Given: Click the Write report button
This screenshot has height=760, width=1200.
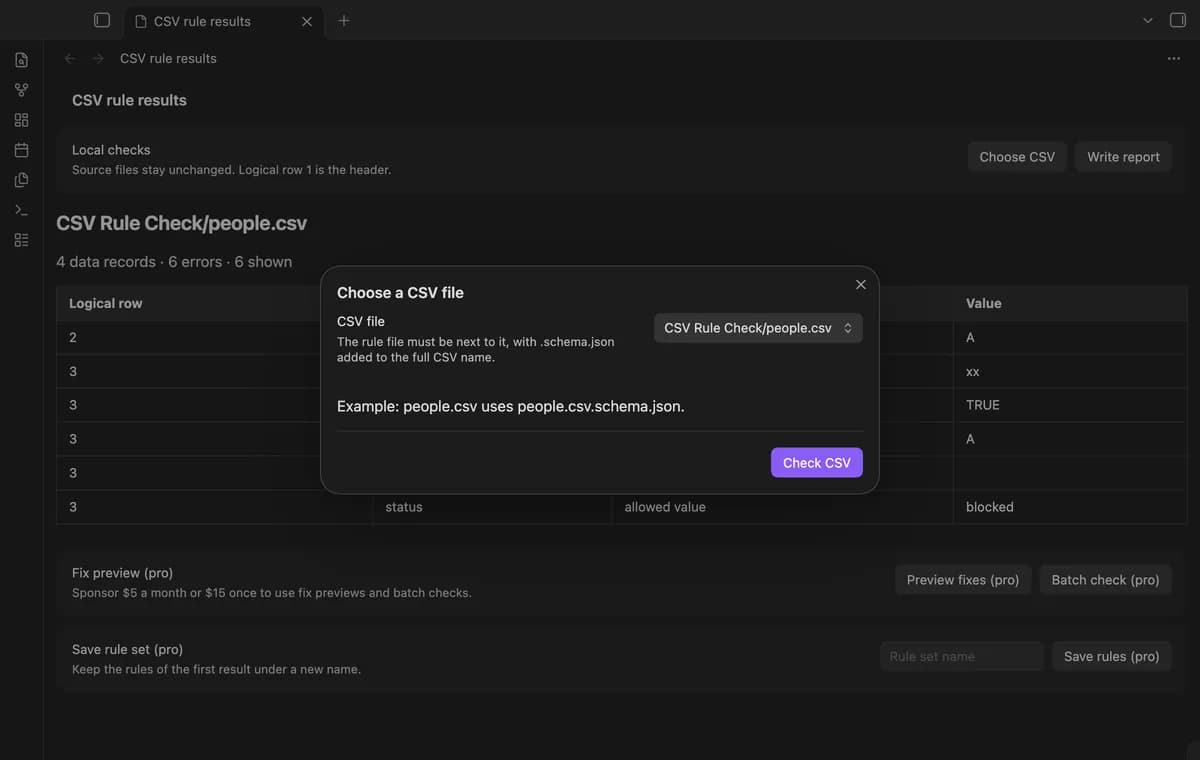Looking at the screenshot, I should coord(1123,157).
